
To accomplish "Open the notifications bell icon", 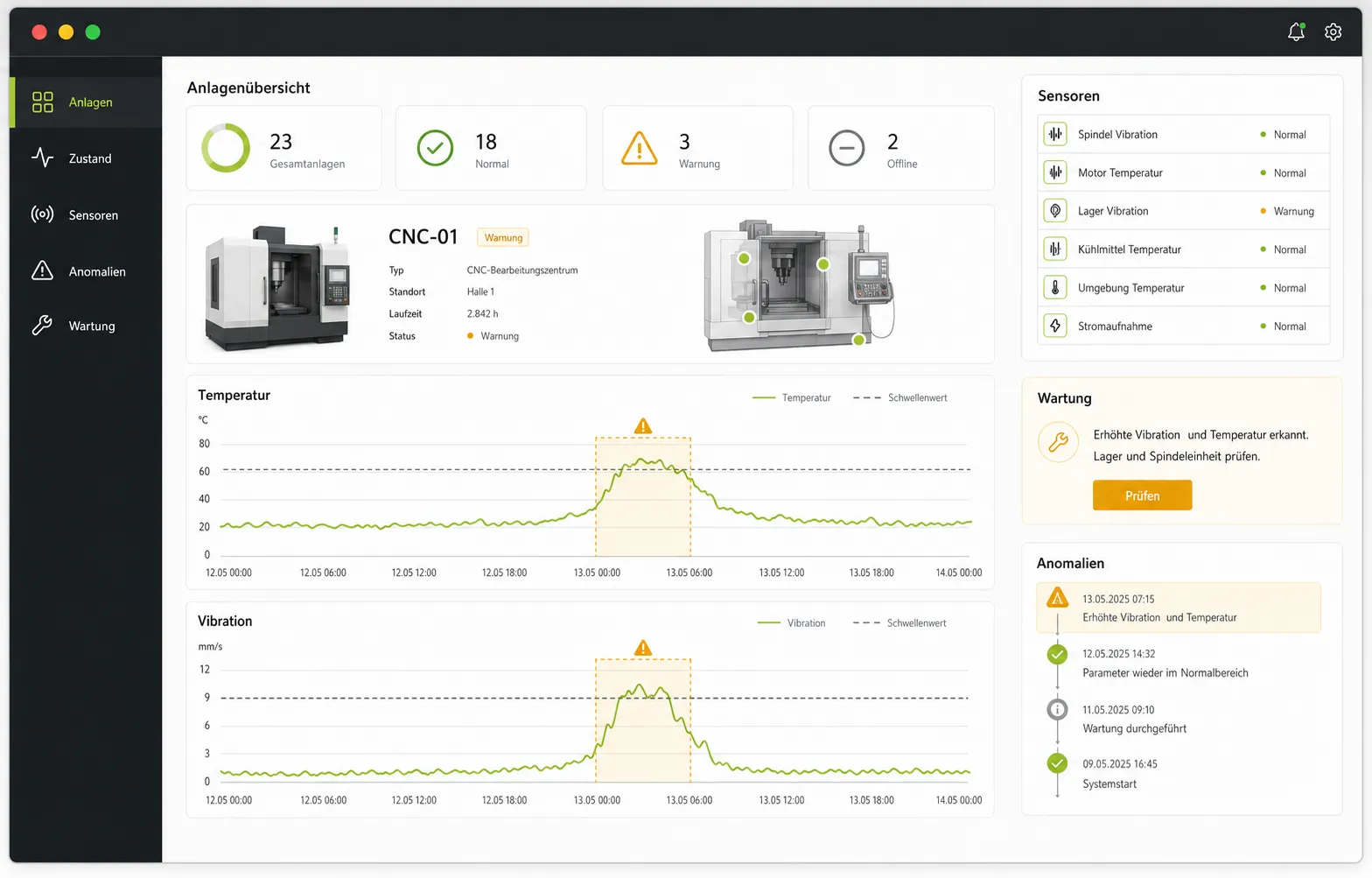I will pyautogui.click(x=1296, y=32).
